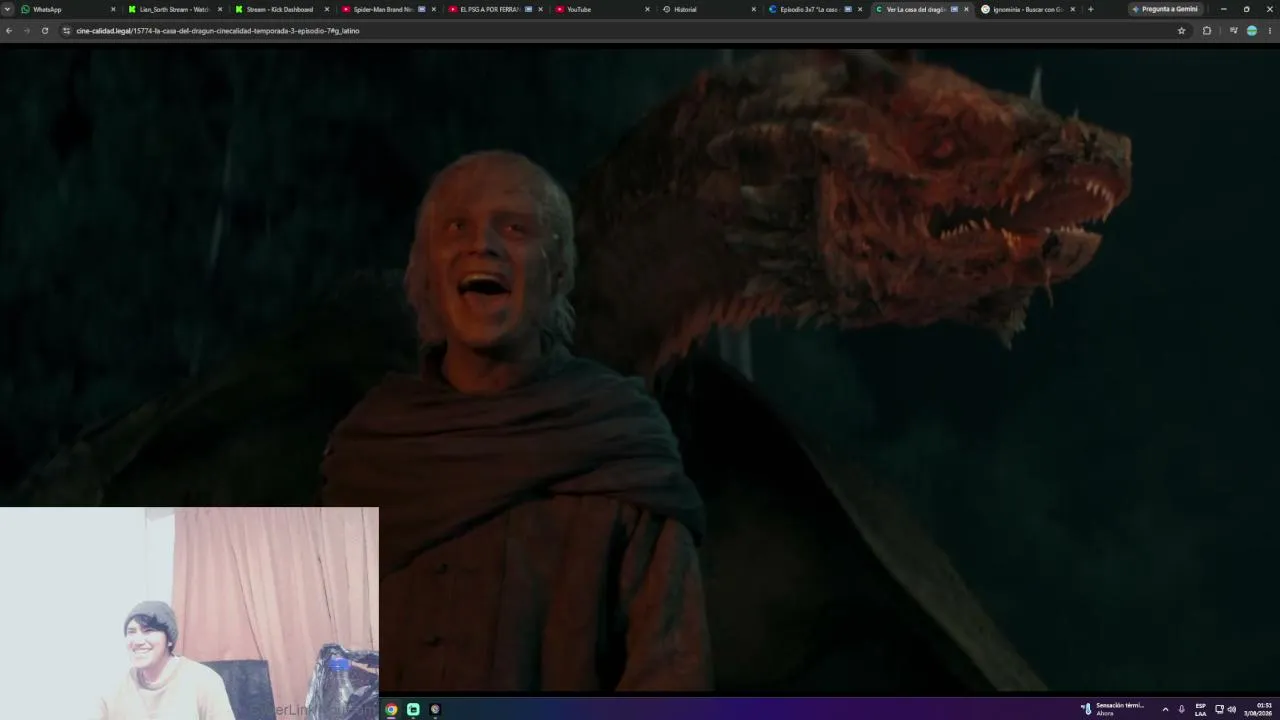Switch to the Episodio 3x7 tab
The image size is (1280, 720).
coord(816,9)
